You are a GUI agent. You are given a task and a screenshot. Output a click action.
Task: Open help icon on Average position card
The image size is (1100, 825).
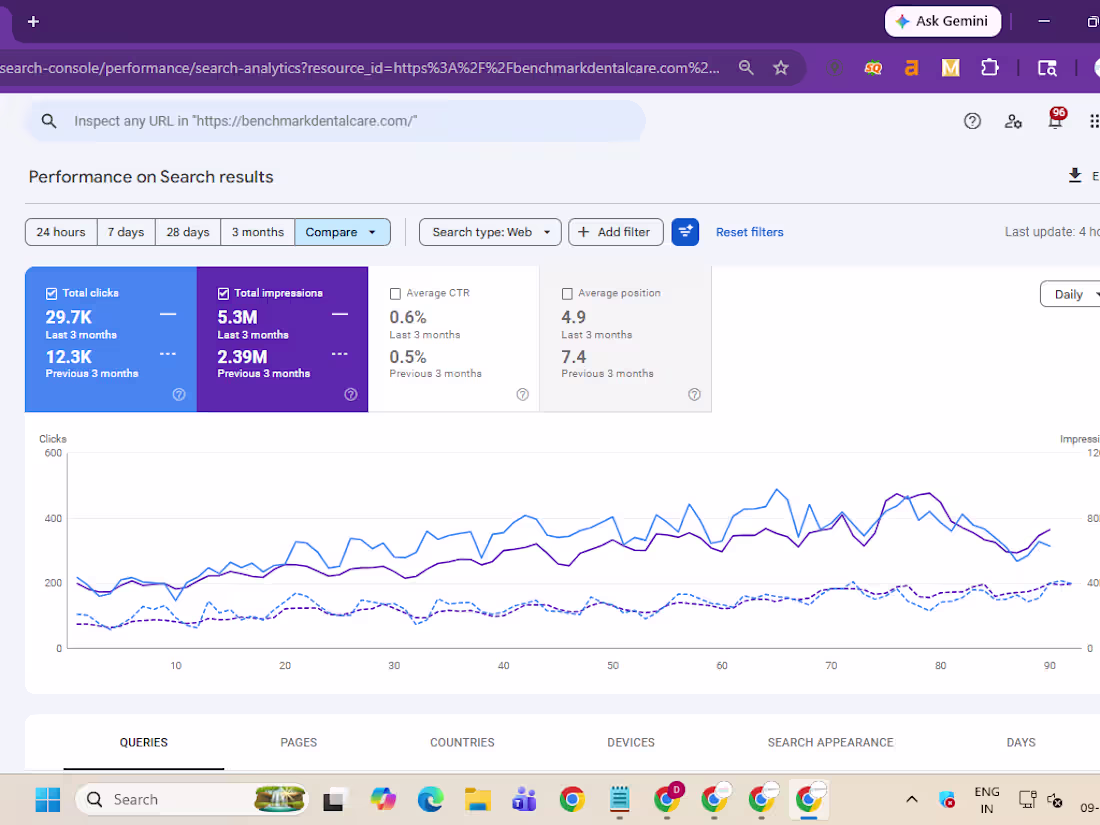(695, 394)
